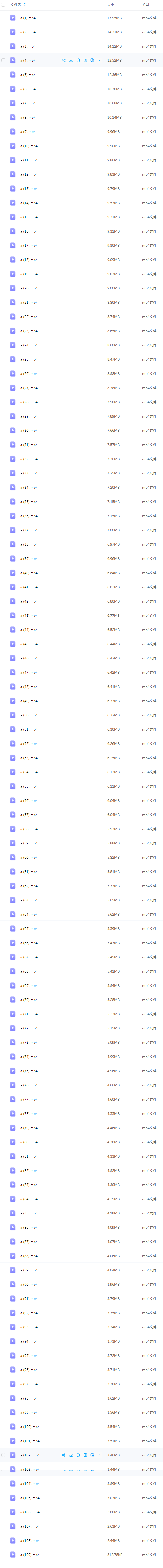This screenshot has width=163, height=1568.
Task: Tick the checkbox for a (4).mp4
Action: coord(4,60)
